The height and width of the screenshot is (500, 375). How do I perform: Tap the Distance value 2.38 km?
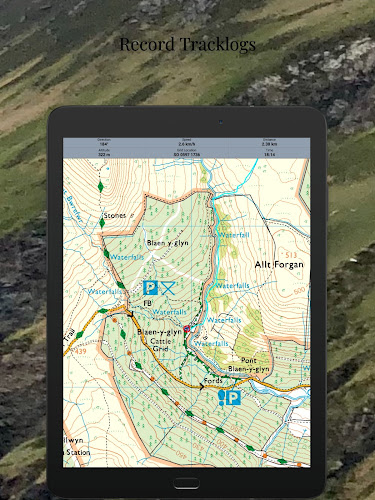tap(269, 144)
